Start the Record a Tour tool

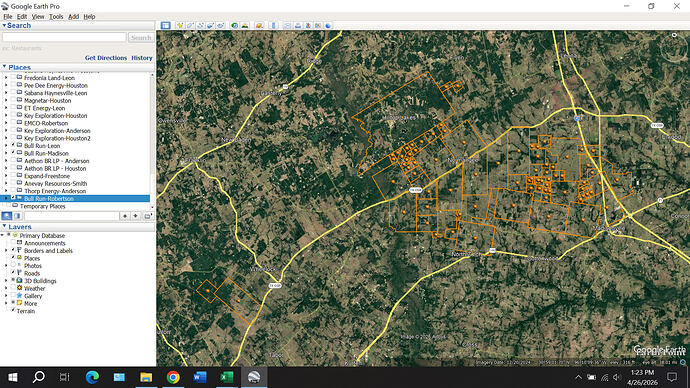point(220,26)
